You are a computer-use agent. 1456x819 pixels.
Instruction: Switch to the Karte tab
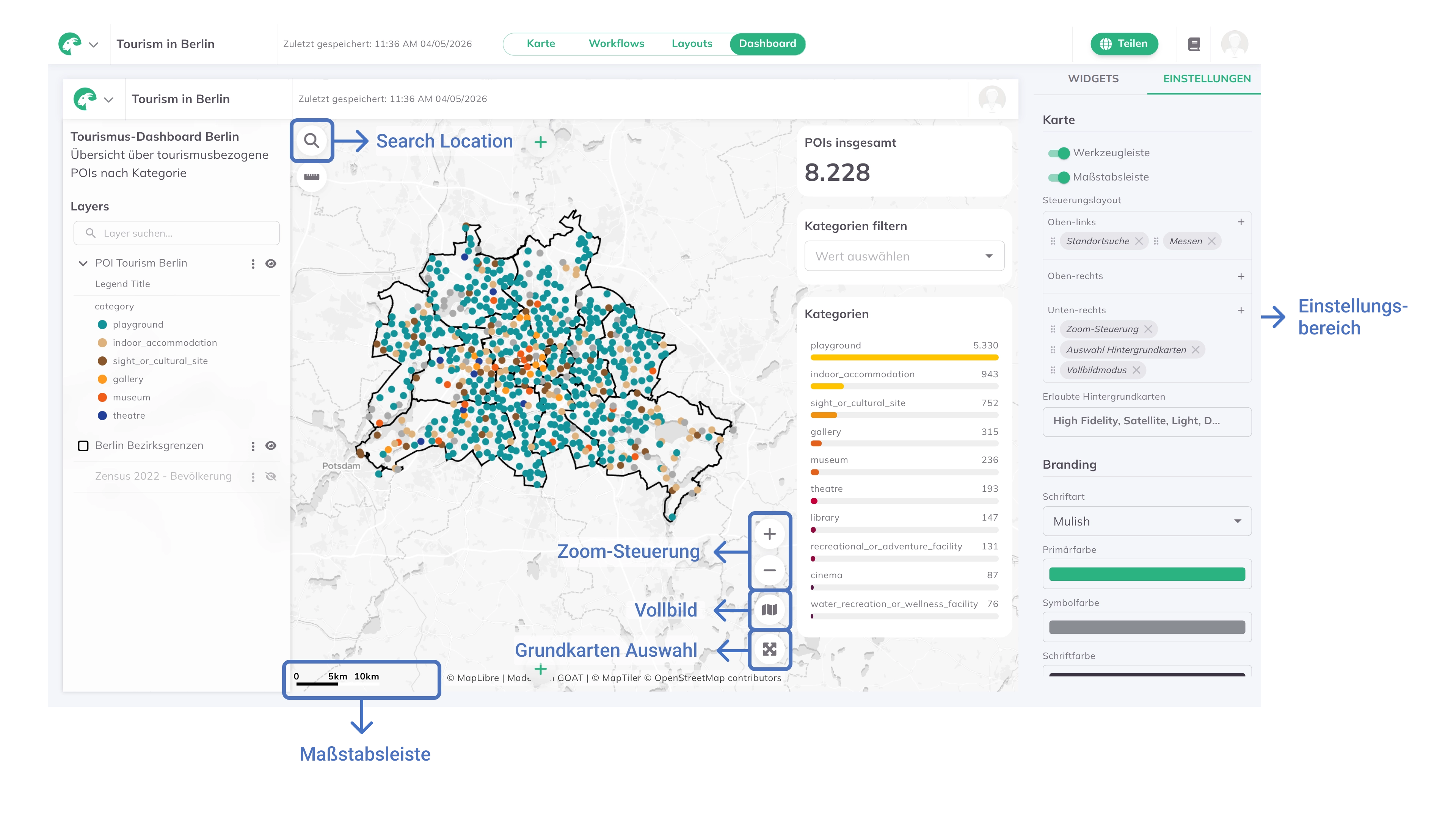(x=540, y=44)
